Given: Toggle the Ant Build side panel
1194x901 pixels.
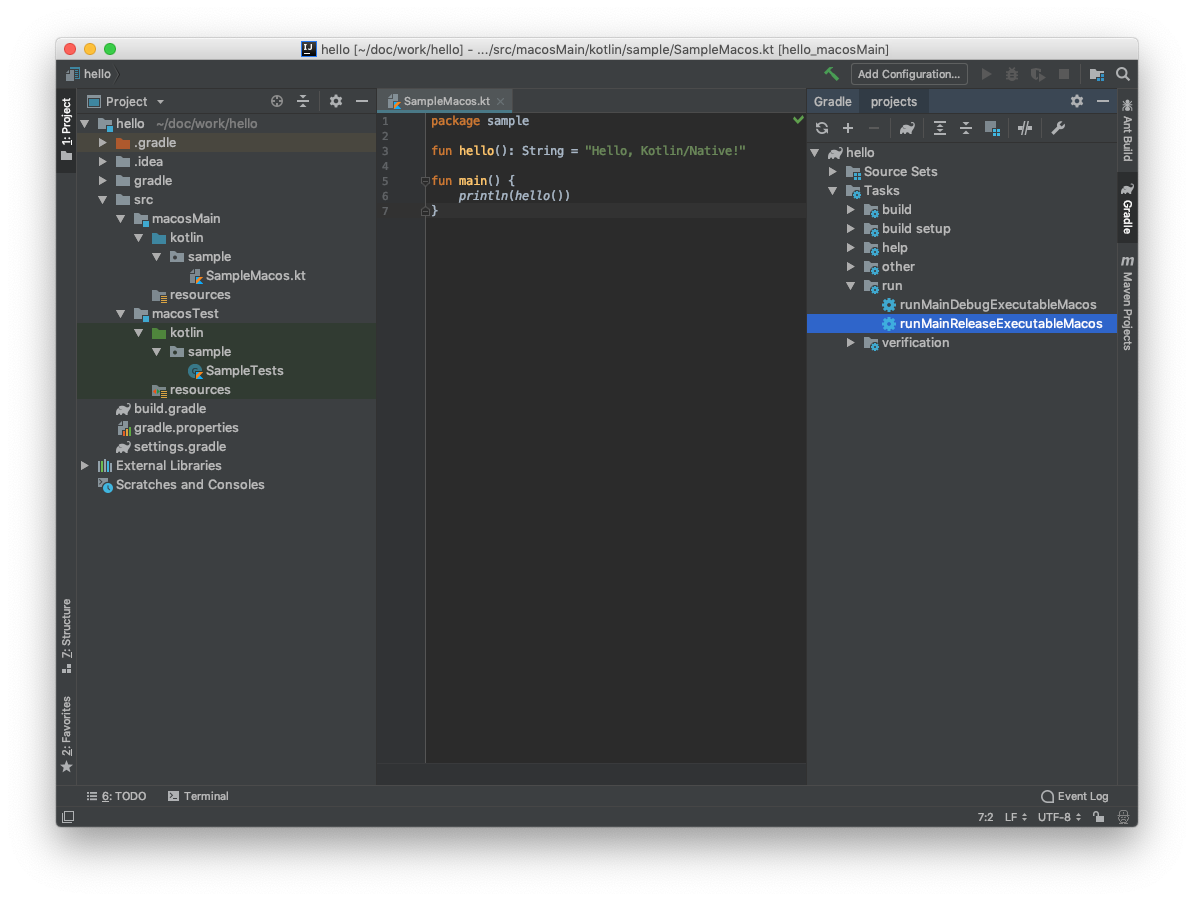Looking at the screenshot, I should pos(1128,130).
